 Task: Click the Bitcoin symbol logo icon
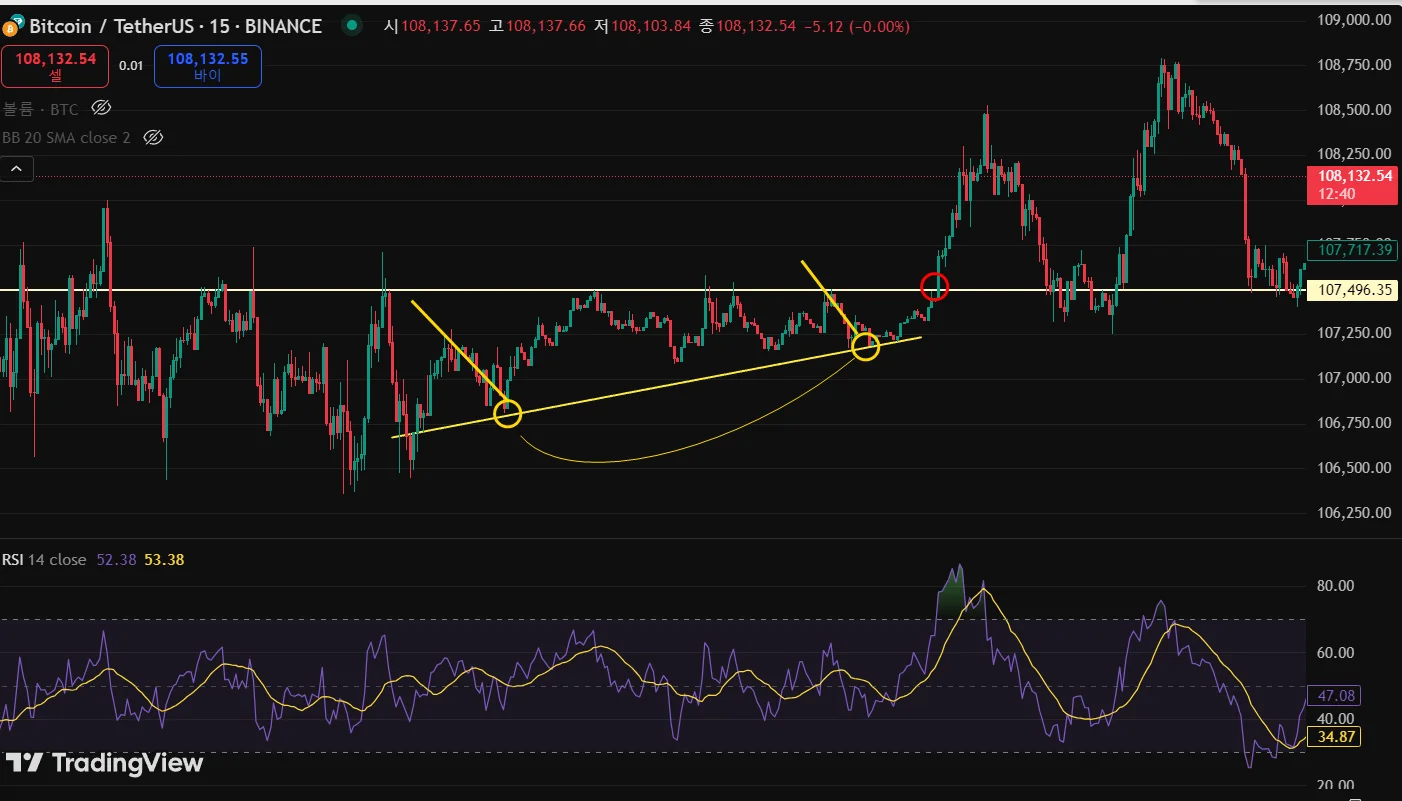[x=12, y=26]
